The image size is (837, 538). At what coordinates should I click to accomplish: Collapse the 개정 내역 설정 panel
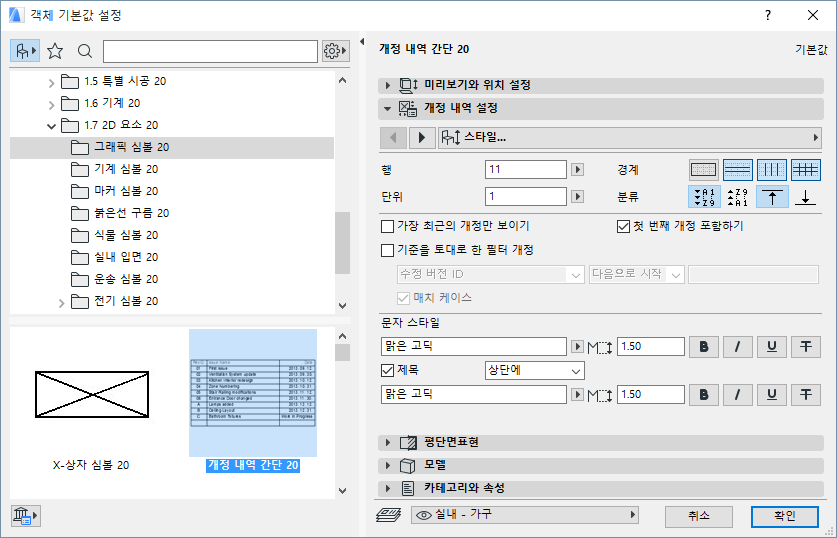tap(388, 109)
